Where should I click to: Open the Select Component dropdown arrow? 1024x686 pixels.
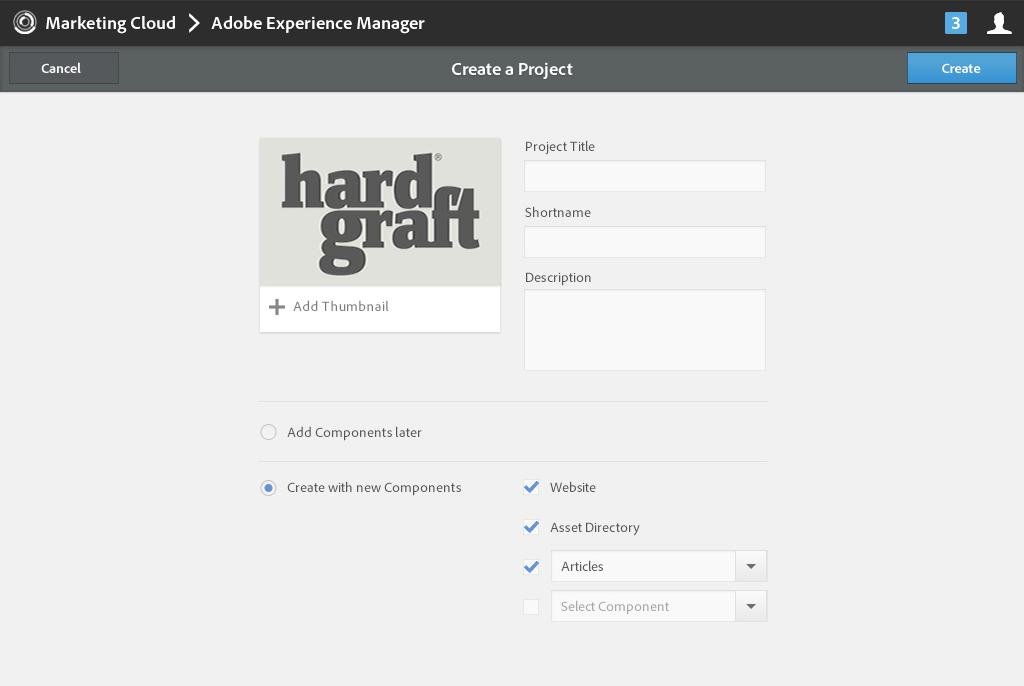[x=751, y=607]
